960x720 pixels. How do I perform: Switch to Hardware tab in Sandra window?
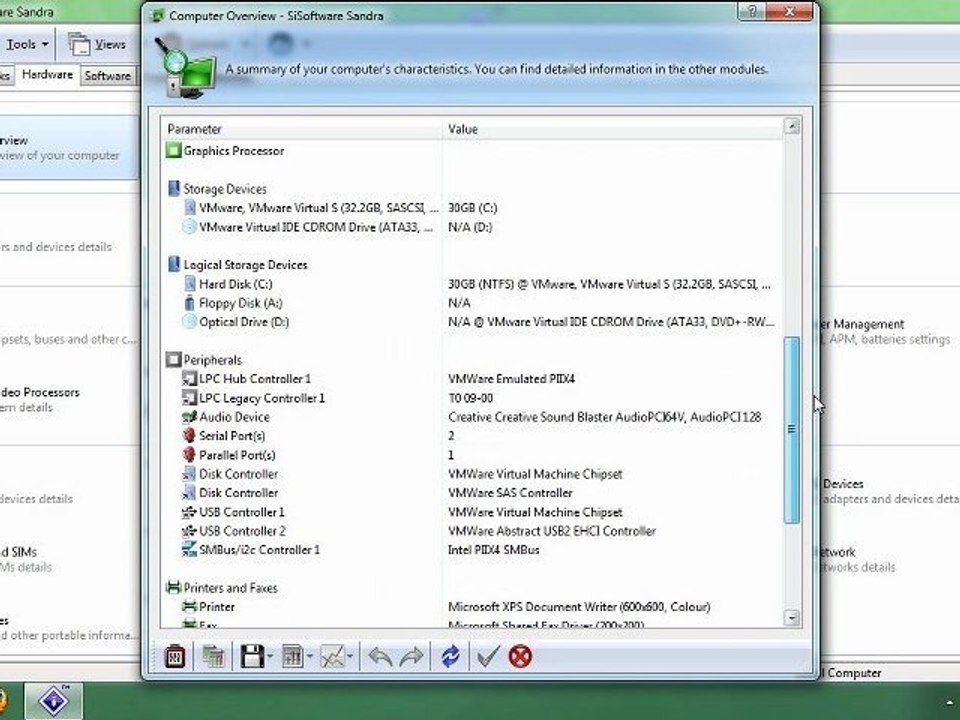point(47,75)
